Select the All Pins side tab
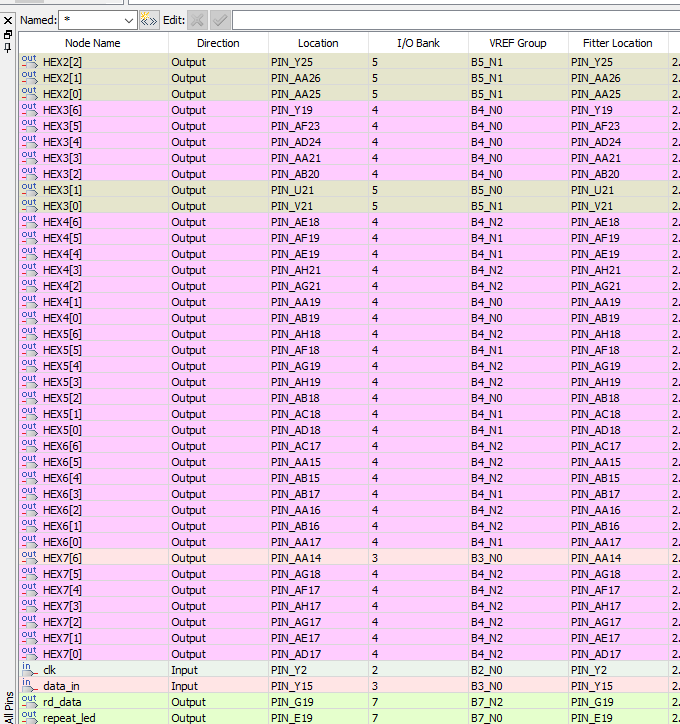 point(9,707)
